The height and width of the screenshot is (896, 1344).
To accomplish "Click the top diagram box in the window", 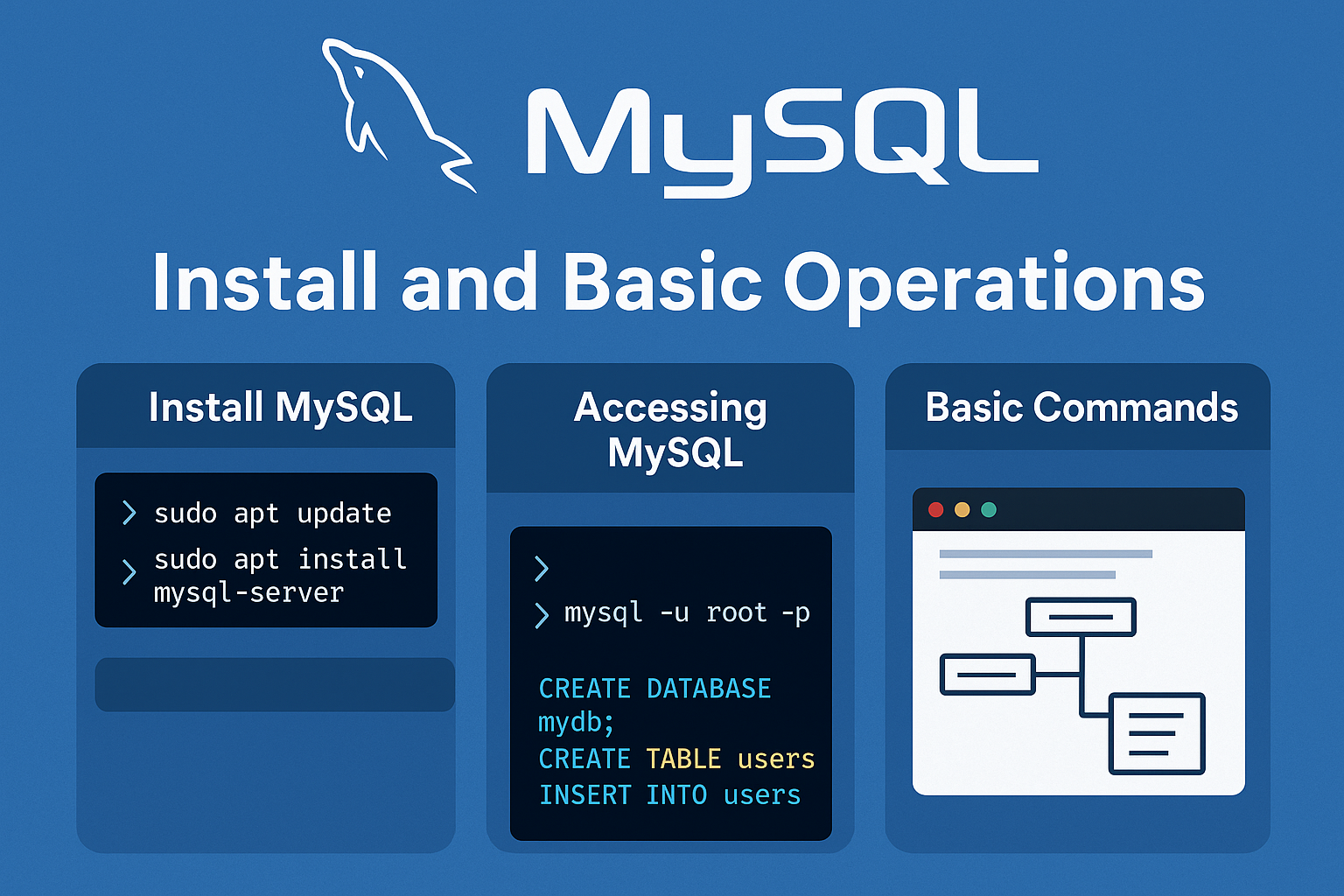I will point(1081,617).
